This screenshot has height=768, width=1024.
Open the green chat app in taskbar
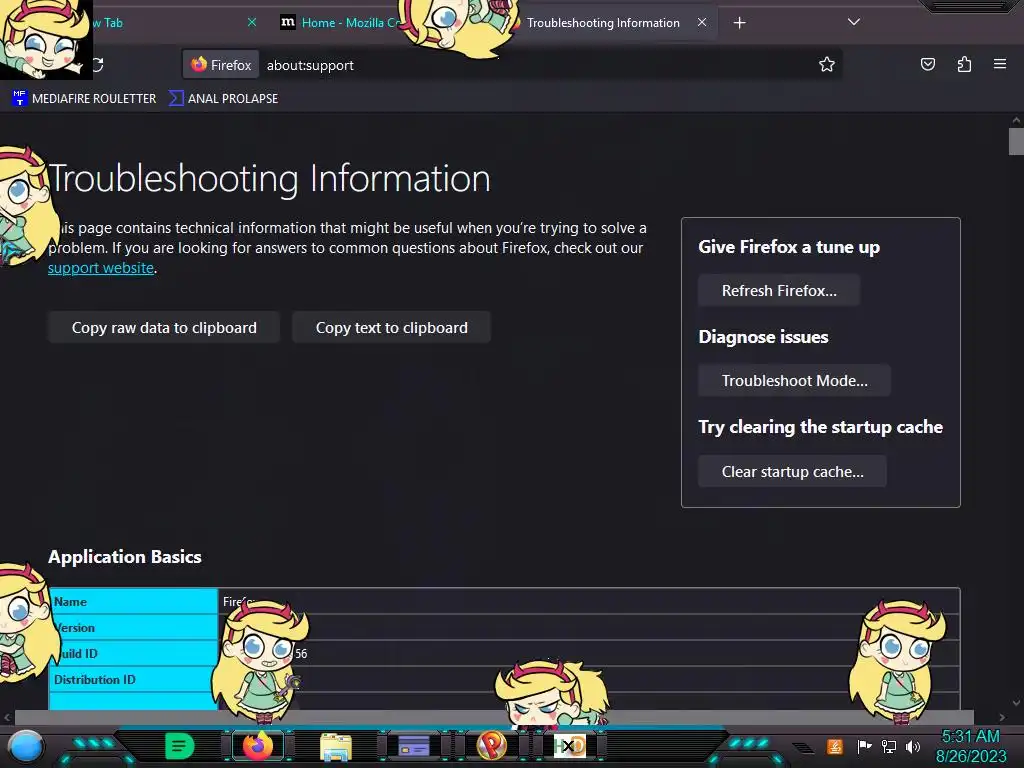(180, 746)
